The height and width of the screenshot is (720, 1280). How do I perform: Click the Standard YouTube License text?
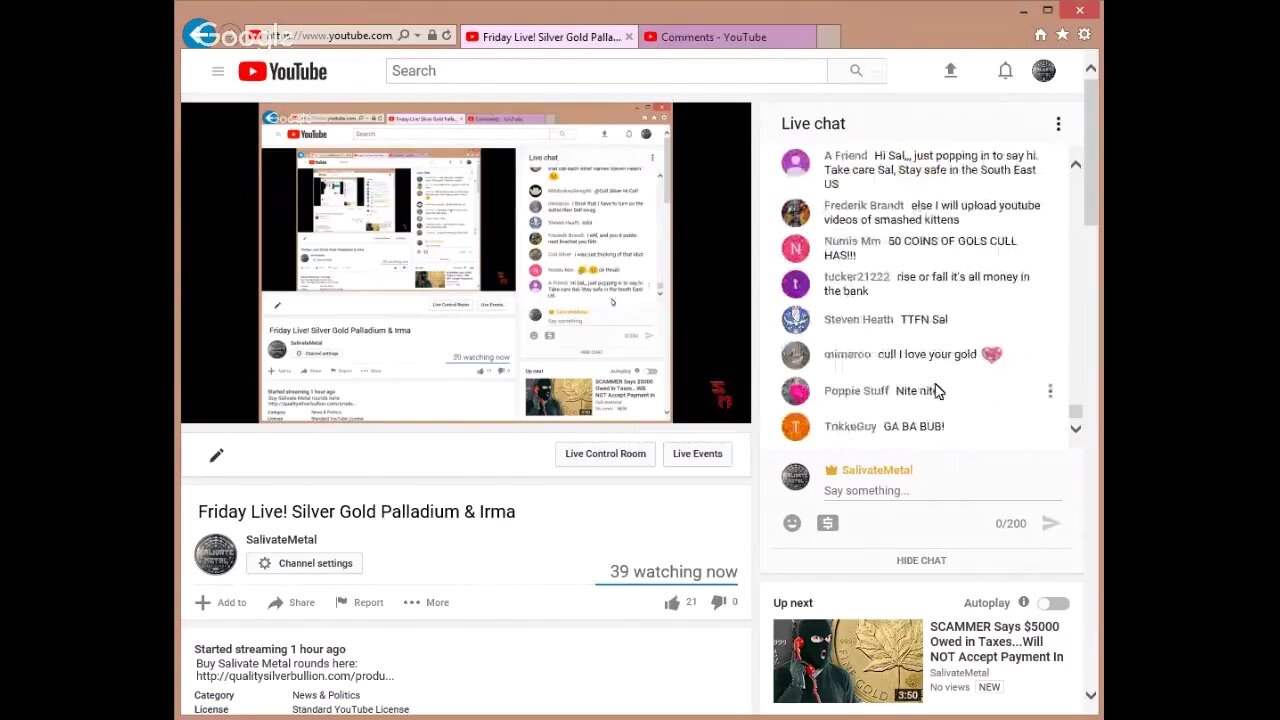click(x=350, y=710)
